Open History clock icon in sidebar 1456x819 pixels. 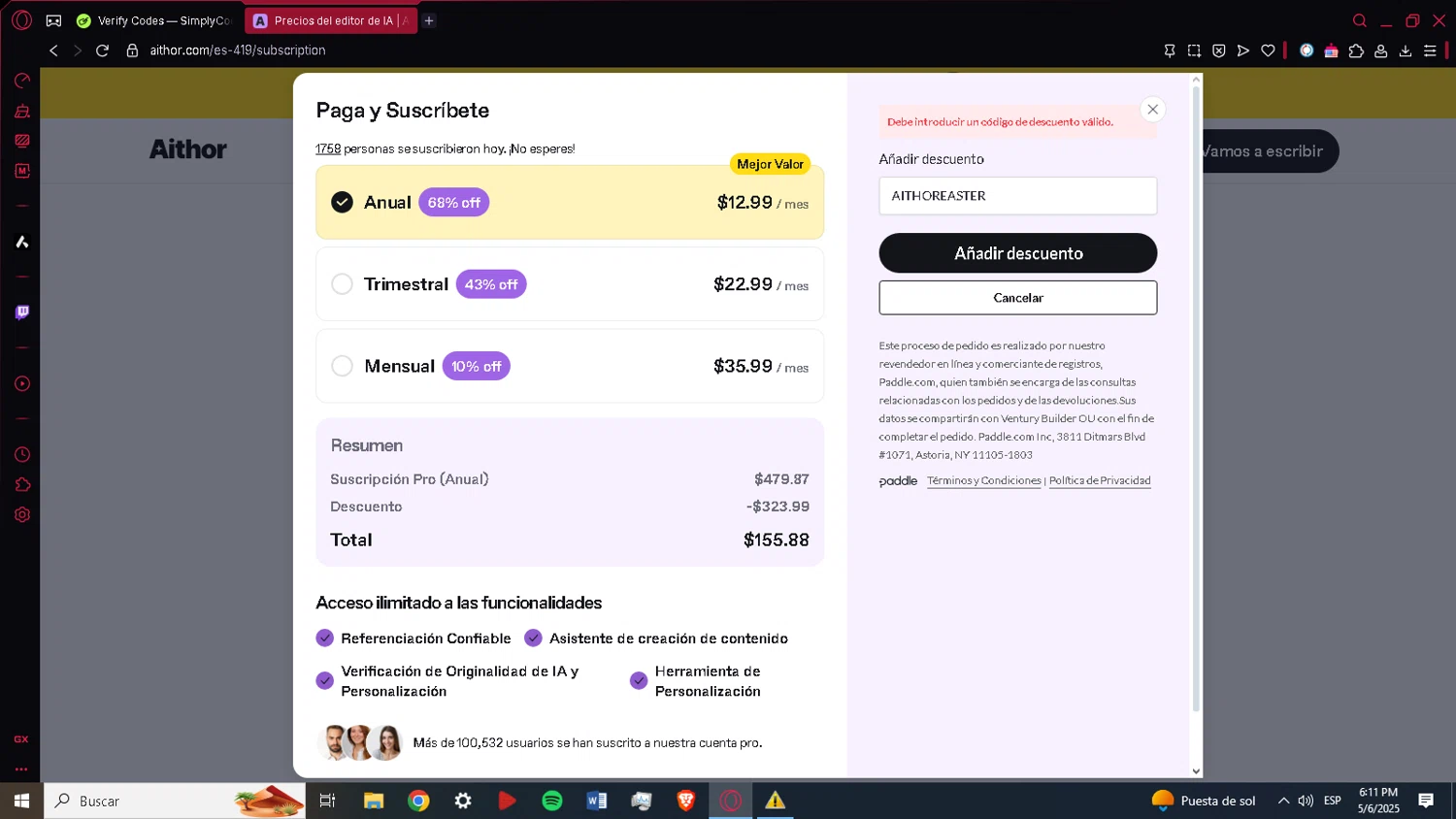tap(21, 454)
